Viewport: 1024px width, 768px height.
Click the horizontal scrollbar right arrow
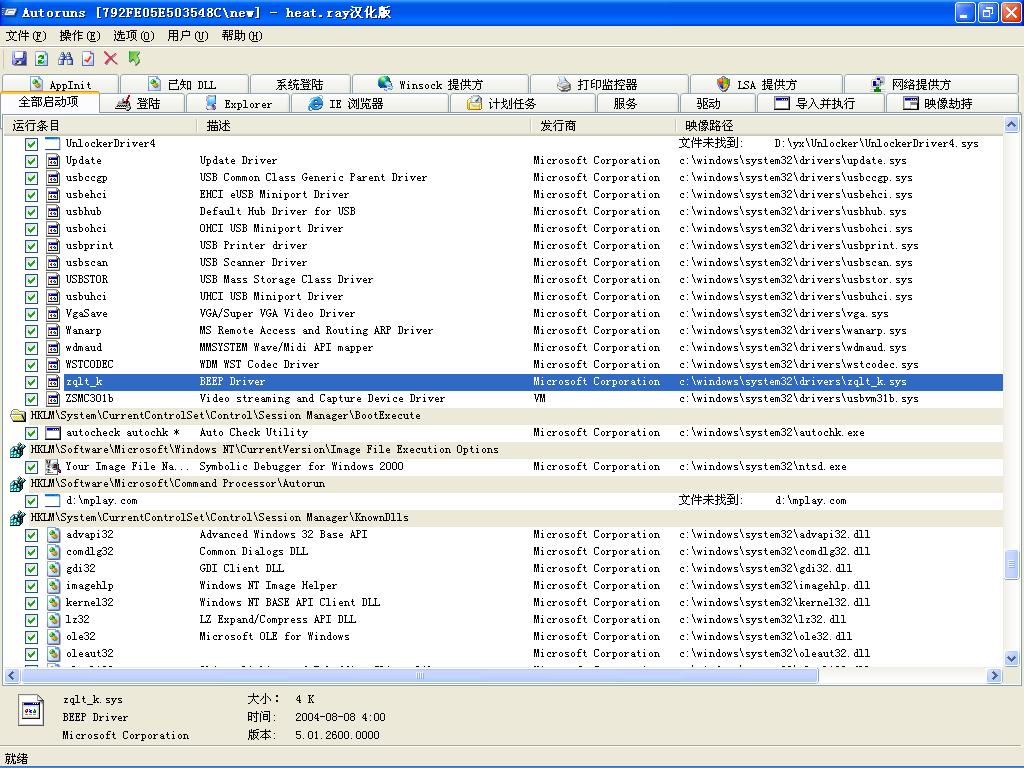pos(995,676)
